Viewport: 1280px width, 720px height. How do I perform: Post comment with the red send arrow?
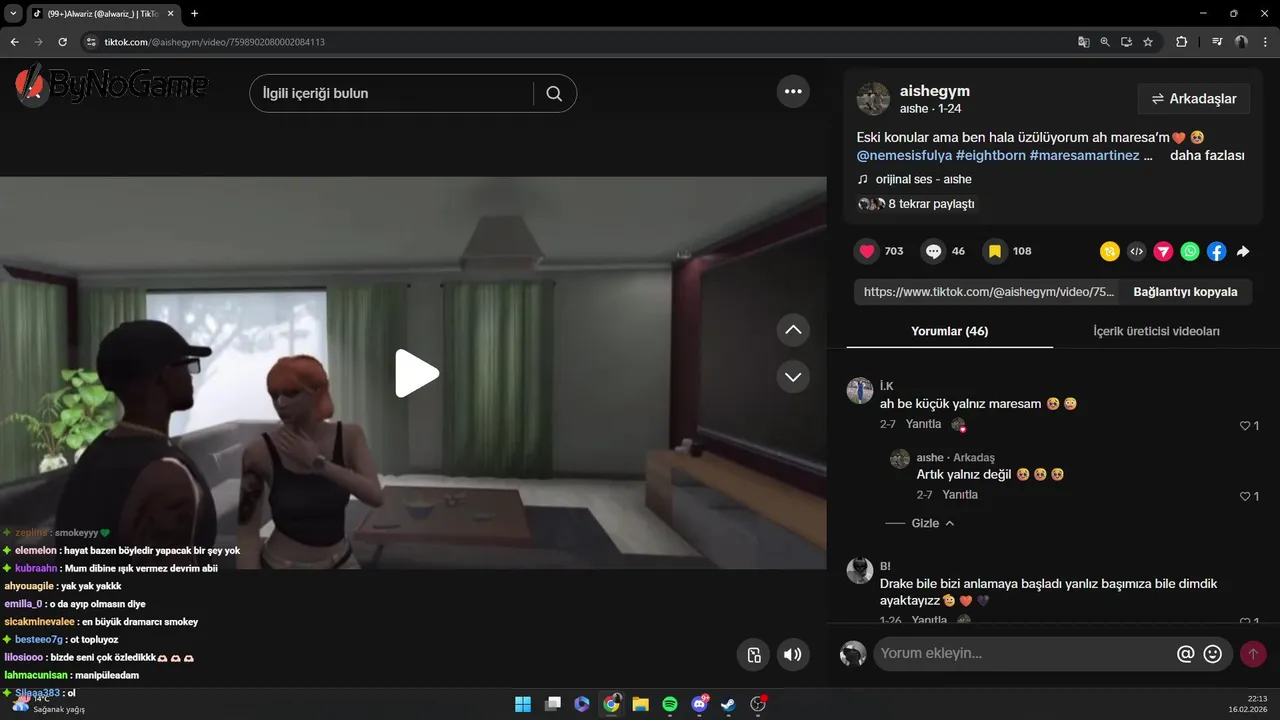point(1253,655)
